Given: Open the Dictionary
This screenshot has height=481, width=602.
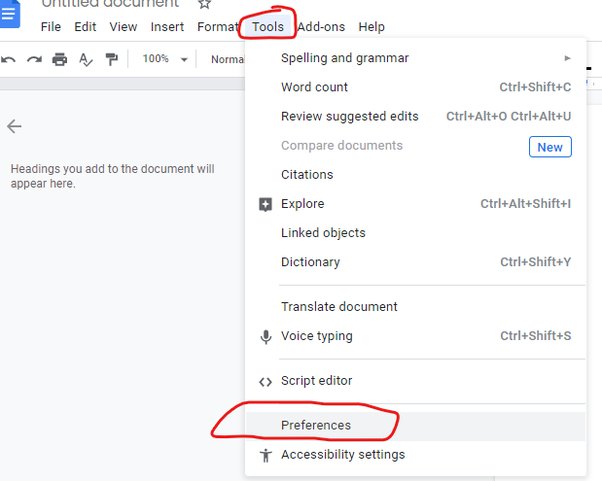Looking at the screenshot, I should pyautogui.click(x=415, y=262).
